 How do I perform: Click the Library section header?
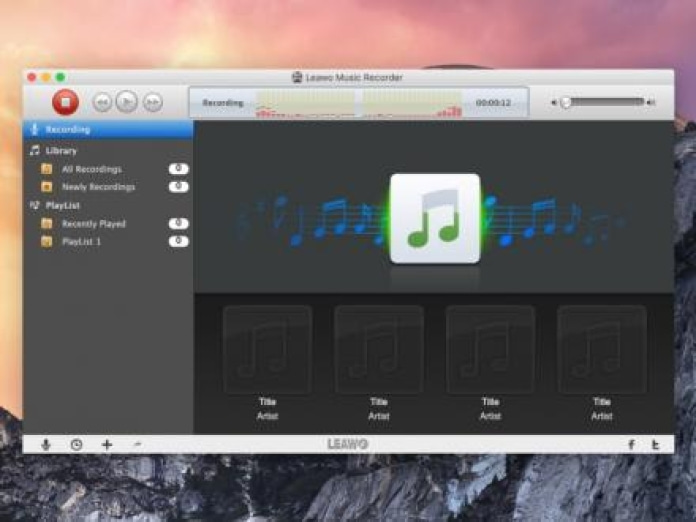(x=61, y=151)
